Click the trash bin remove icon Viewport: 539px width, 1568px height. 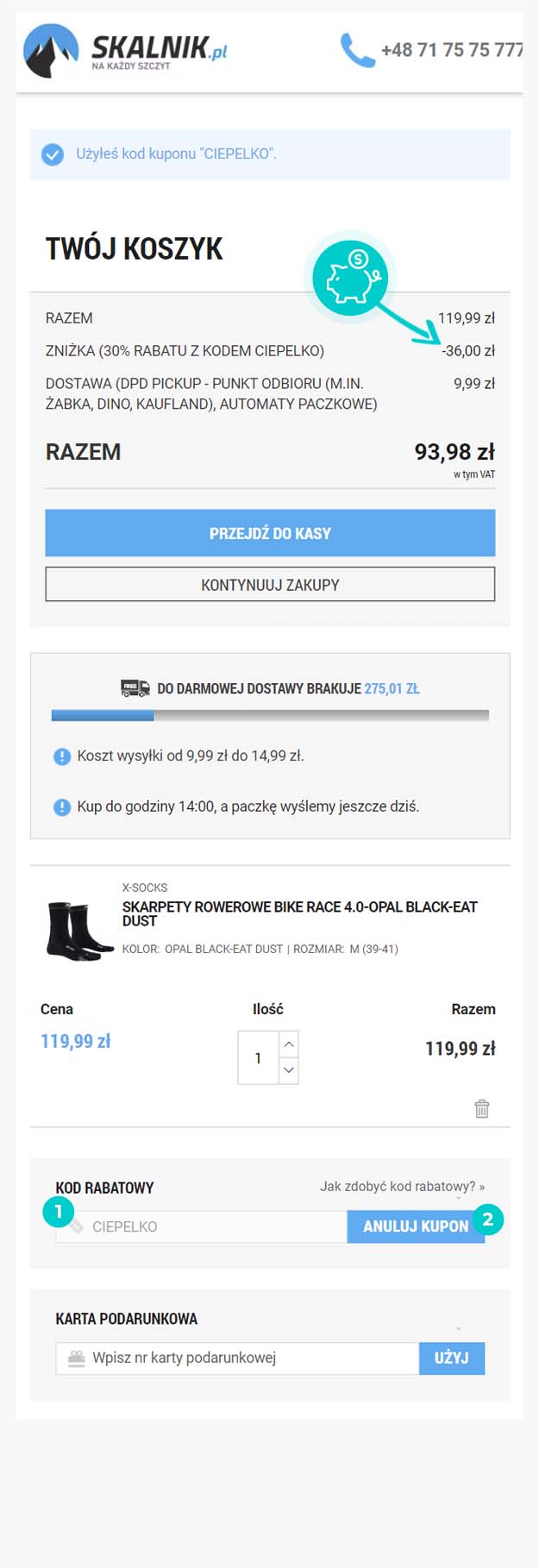[x=482, y=1108]
